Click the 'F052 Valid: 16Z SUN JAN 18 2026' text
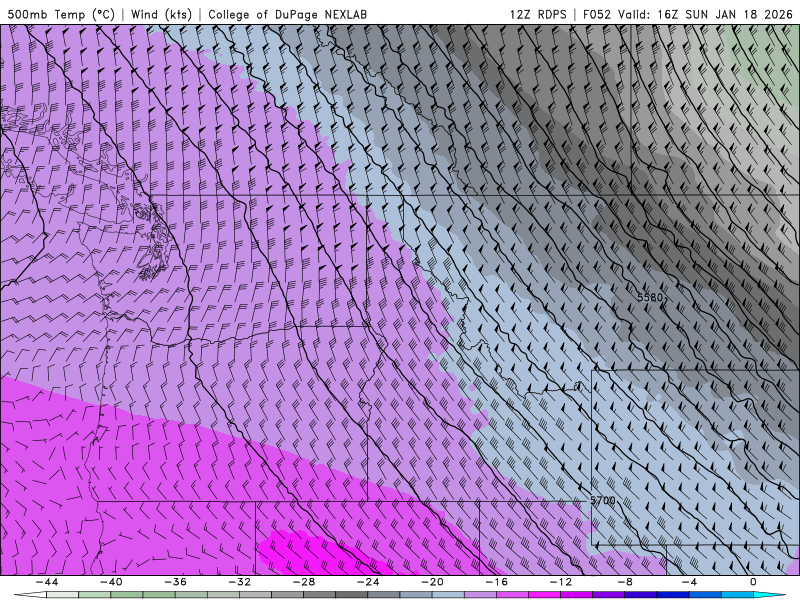Image resolution: width=800 pixels, height=600 pixels. pos(688,14)
